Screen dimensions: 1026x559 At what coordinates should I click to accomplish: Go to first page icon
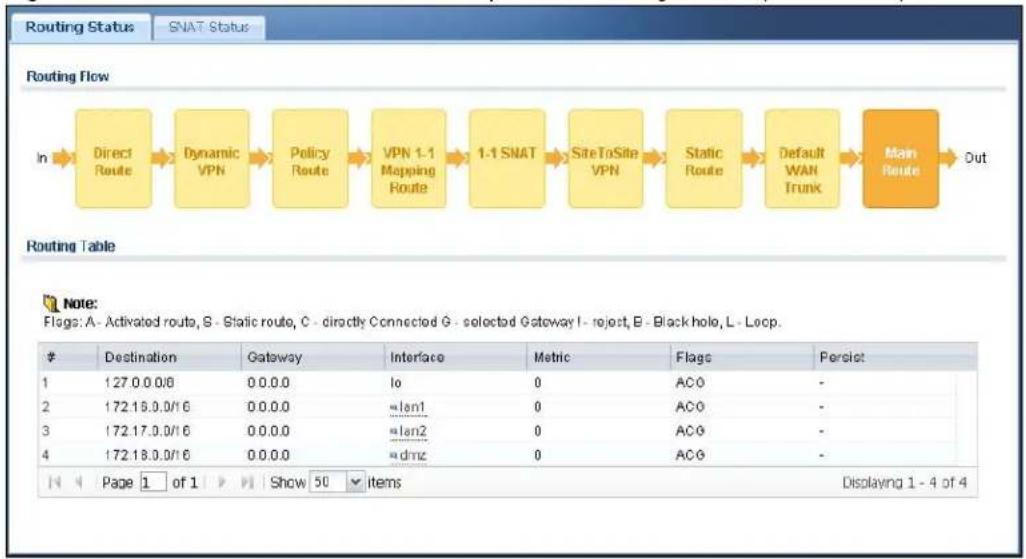pos(55,483)
